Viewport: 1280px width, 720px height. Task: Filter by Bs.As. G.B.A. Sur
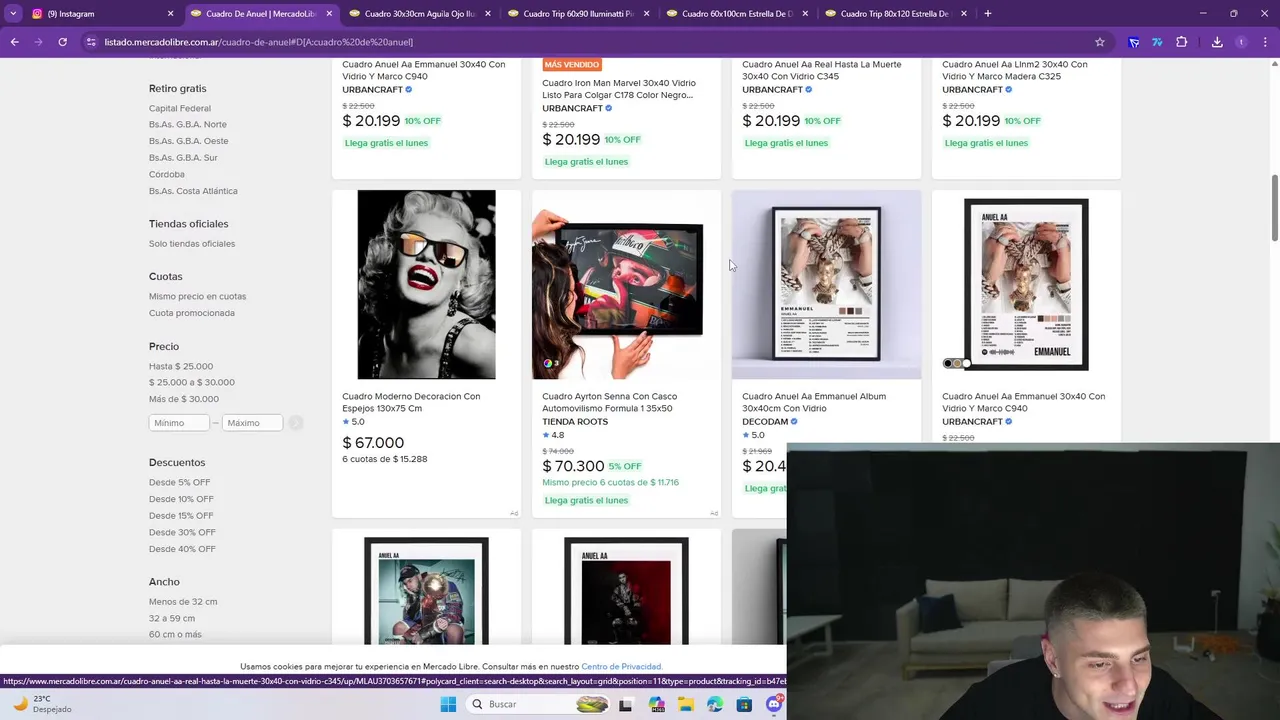(x=183, y=157)
